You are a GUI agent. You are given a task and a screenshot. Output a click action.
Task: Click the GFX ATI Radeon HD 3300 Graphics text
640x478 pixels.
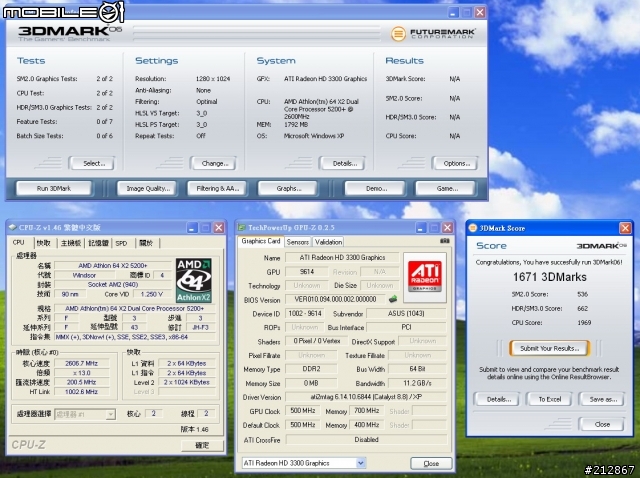(325, 79)
